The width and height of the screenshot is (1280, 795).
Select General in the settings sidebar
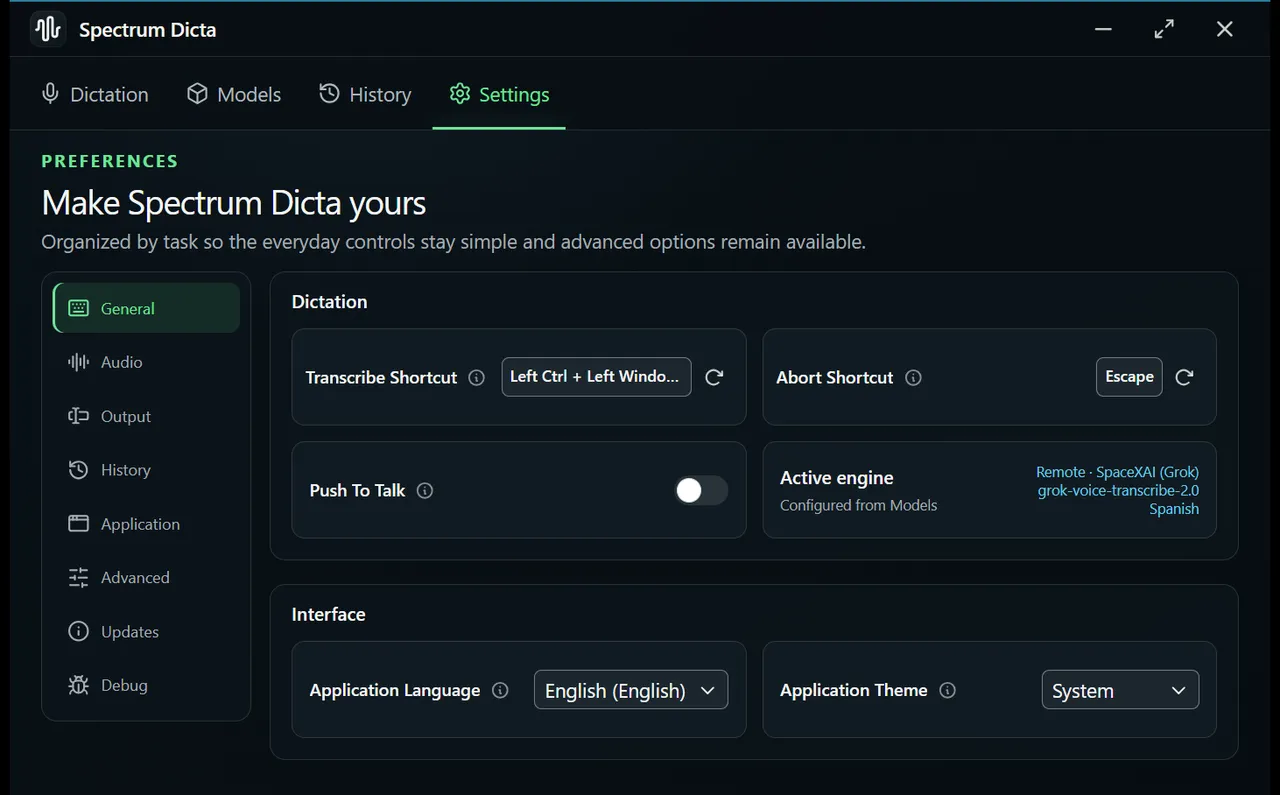(146, 308)
